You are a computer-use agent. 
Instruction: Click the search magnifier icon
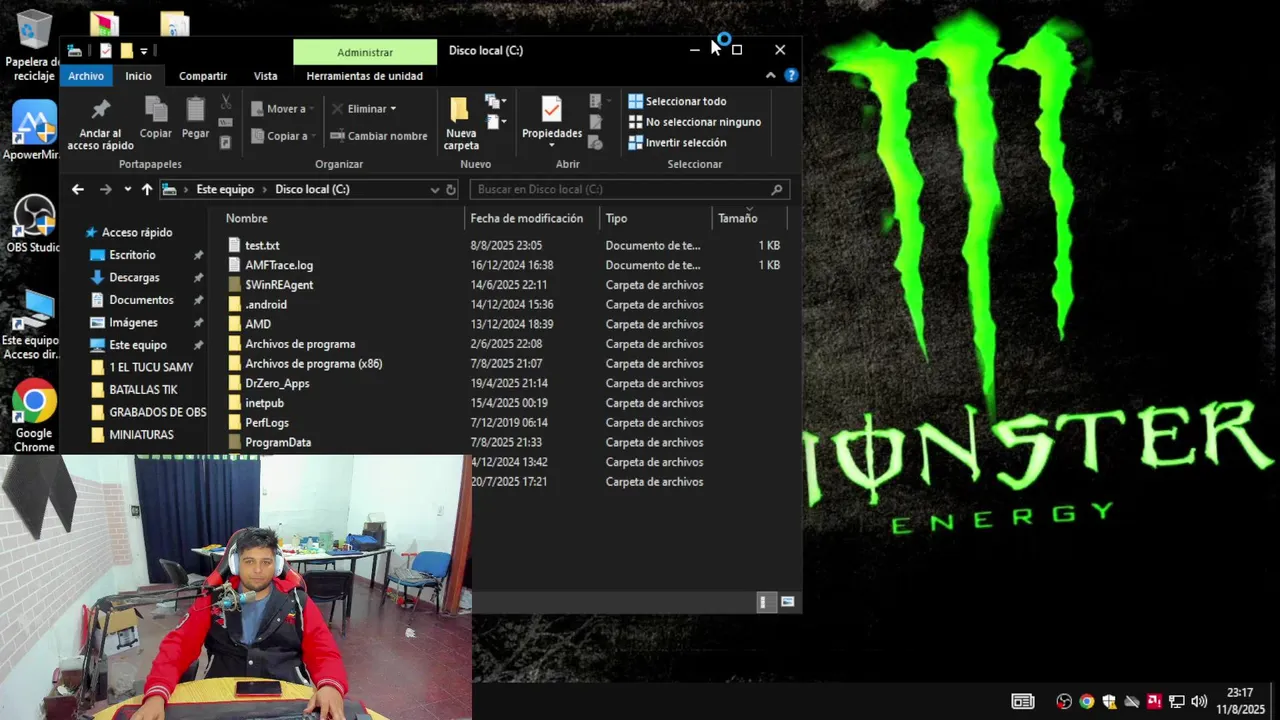tap(777, 189)
